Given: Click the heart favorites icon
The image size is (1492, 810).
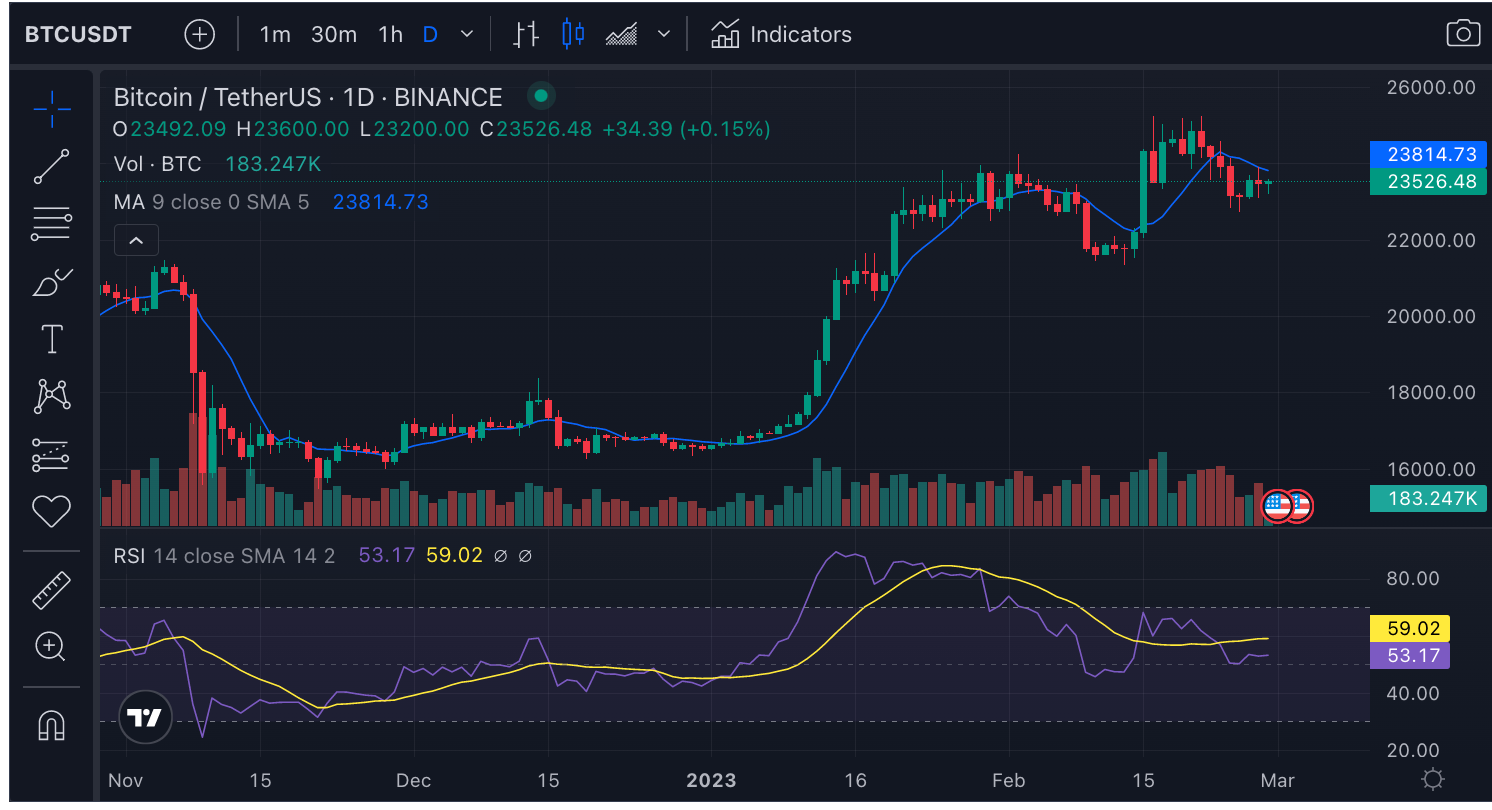Looking at the screenshot, I should [x=51, y=512].
